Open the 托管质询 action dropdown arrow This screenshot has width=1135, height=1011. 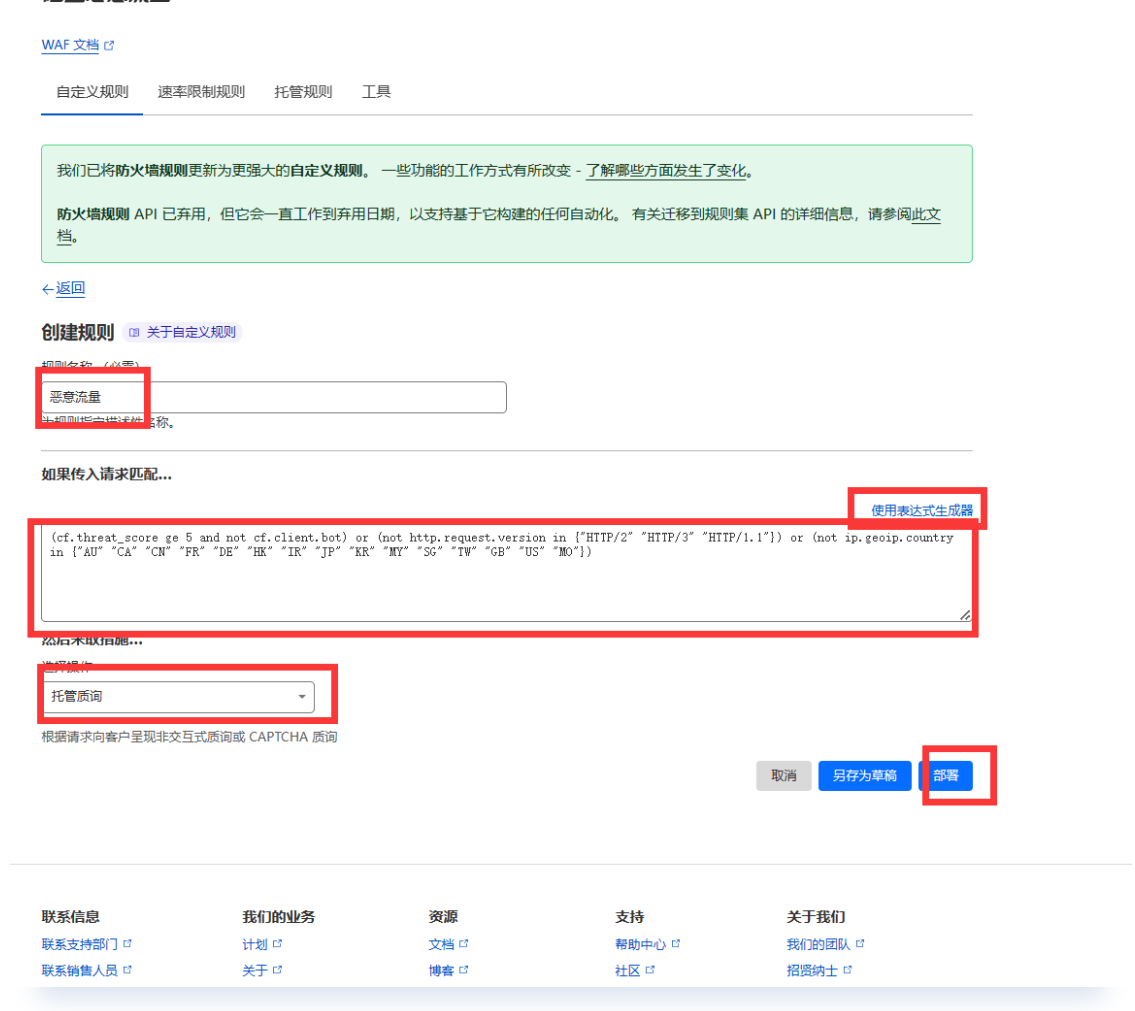pos(302,697)
